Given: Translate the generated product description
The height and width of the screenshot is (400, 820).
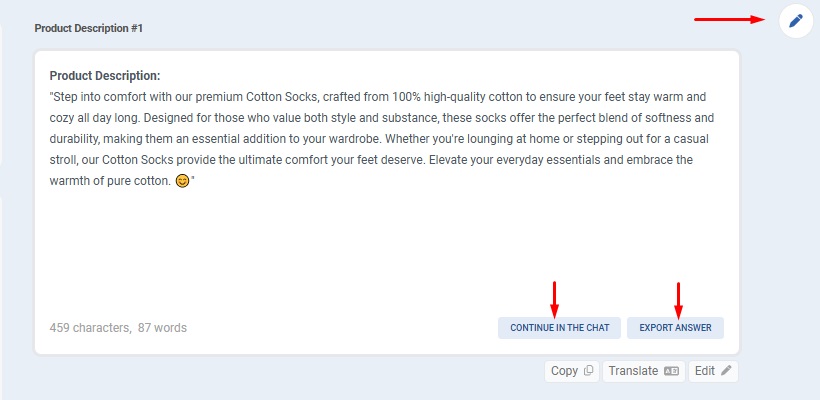Looking at the screenshot, I should 644,371.
